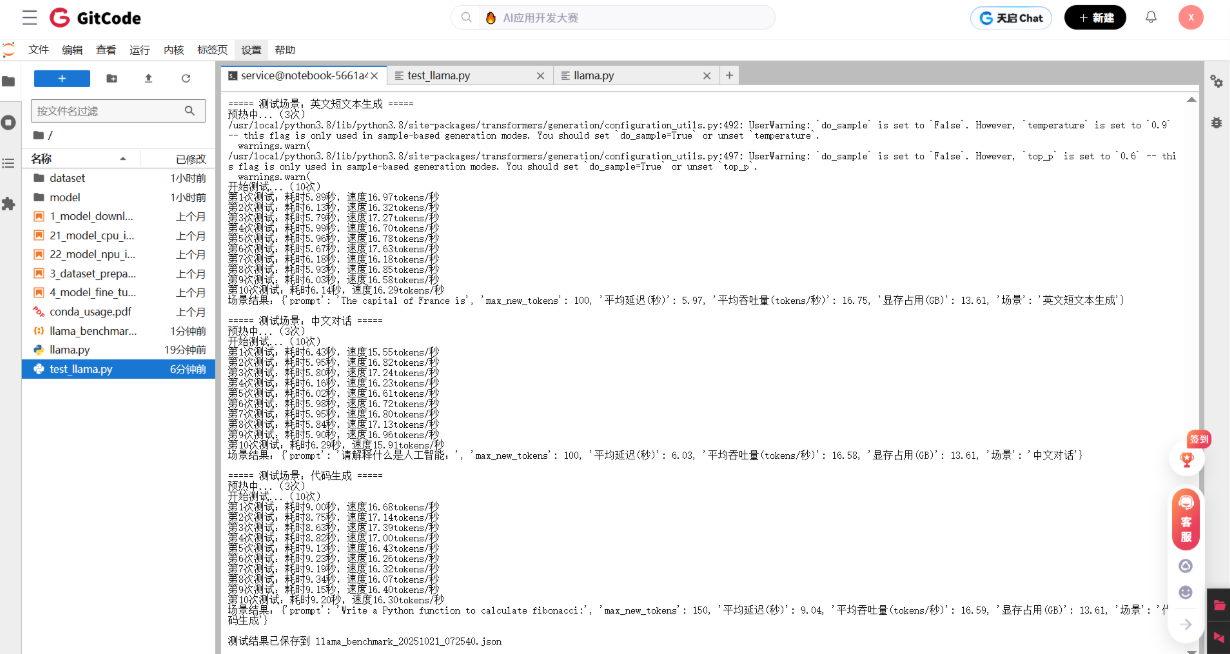Open 天启 Chat
1230x654 pixels.
pyautogui.click(x=1011, y=18)
